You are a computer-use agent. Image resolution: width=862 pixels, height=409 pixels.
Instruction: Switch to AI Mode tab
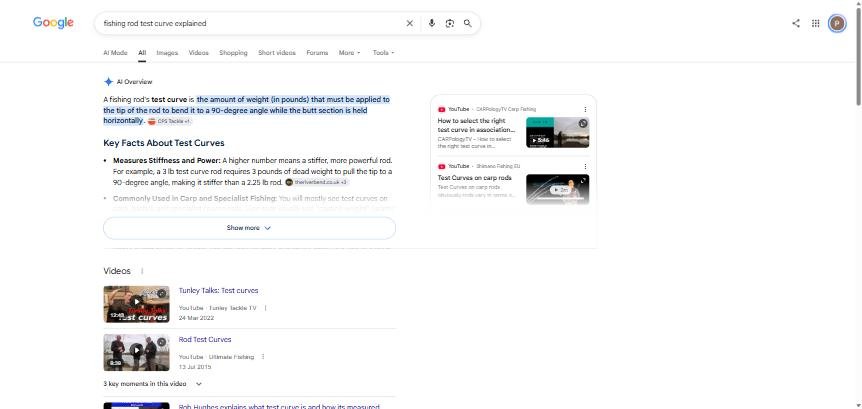click(x=115, y=53)
